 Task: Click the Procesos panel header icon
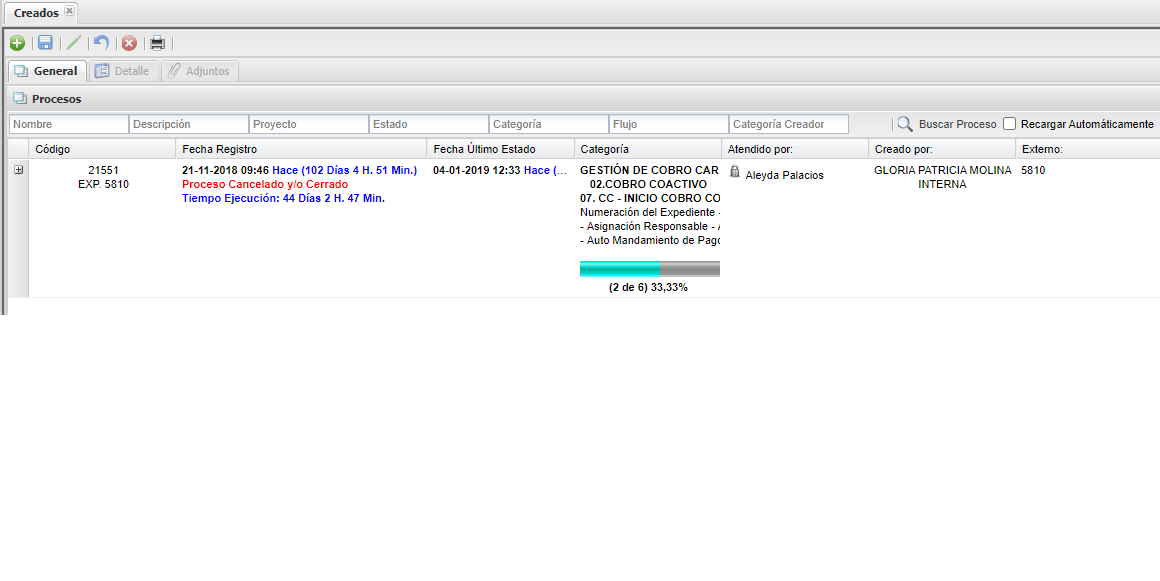click(20, 98)
